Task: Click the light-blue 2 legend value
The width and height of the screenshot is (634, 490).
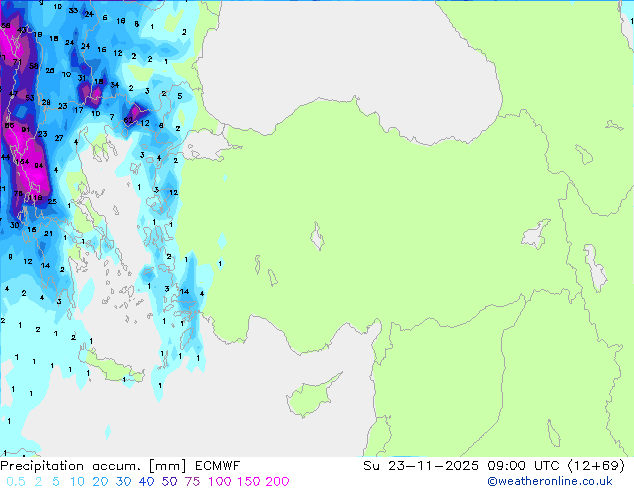Action: (x=38, y=482)
